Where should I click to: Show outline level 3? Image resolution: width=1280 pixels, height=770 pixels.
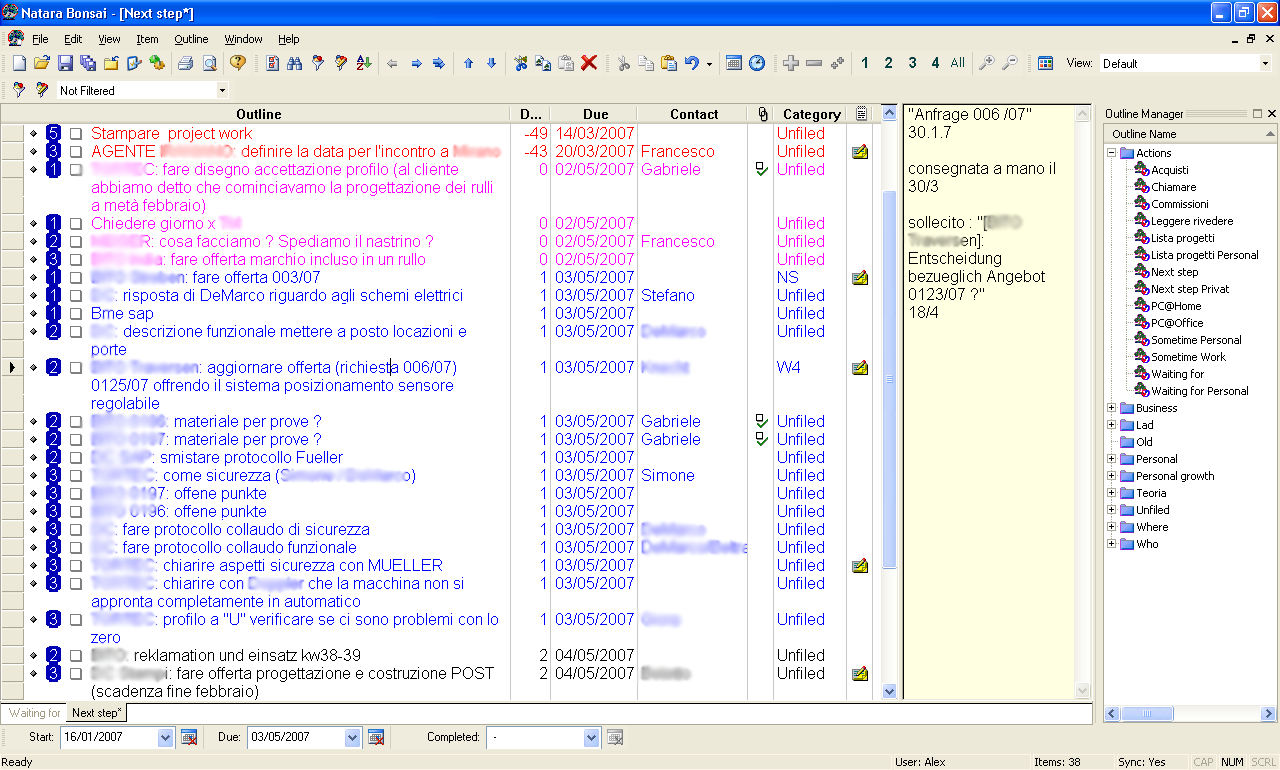(x=912, y=63)
